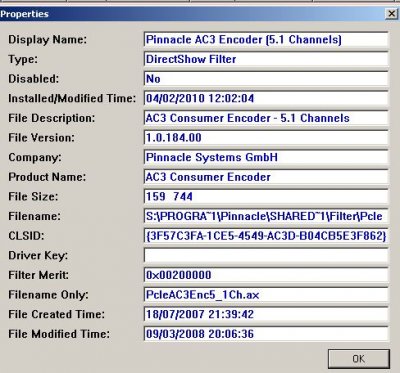Click the 'Display Name:' label
Viewport: 400px width, 373px height.
pos(47,40)
